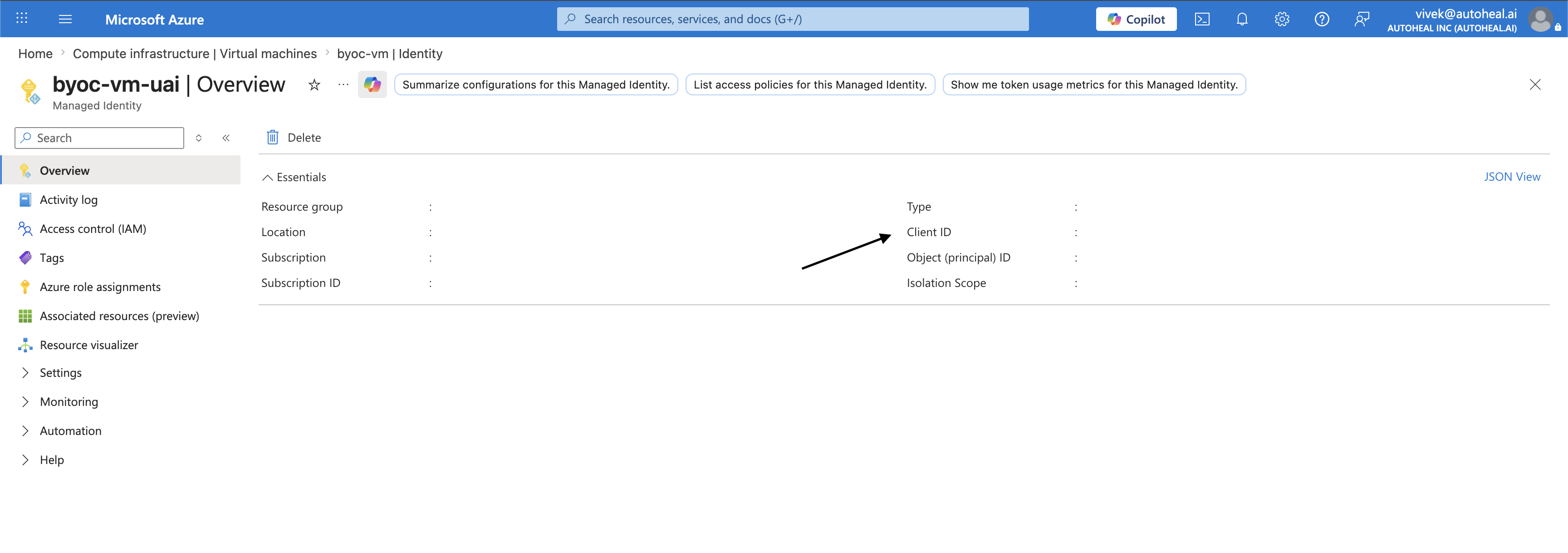This screenshot has width=1568, height=553.
Task: Click the Type label in Essentials
Action: 918,207
